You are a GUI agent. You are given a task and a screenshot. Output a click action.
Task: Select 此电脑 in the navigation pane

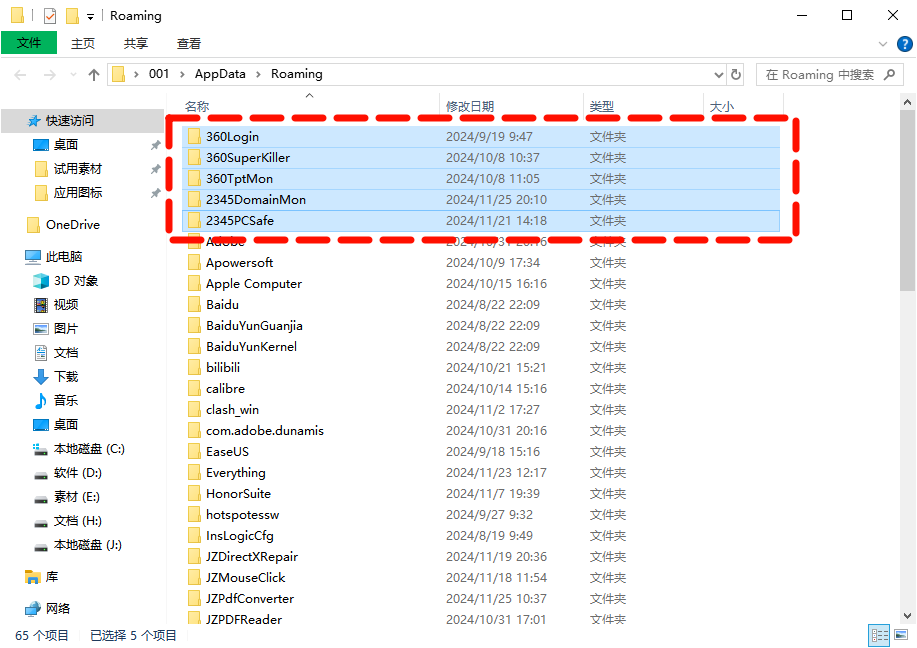(x=64, y=257)
